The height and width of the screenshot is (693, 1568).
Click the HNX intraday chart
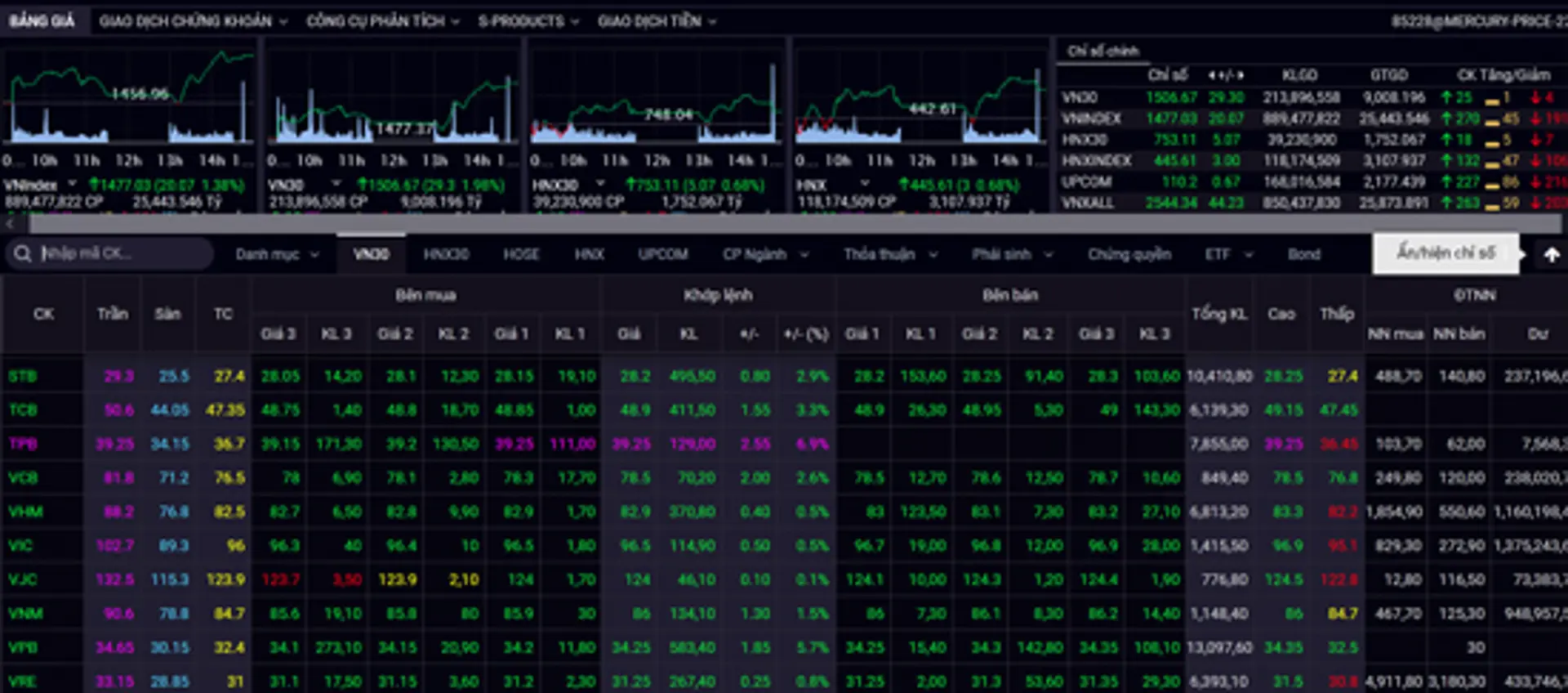point(921,96)
